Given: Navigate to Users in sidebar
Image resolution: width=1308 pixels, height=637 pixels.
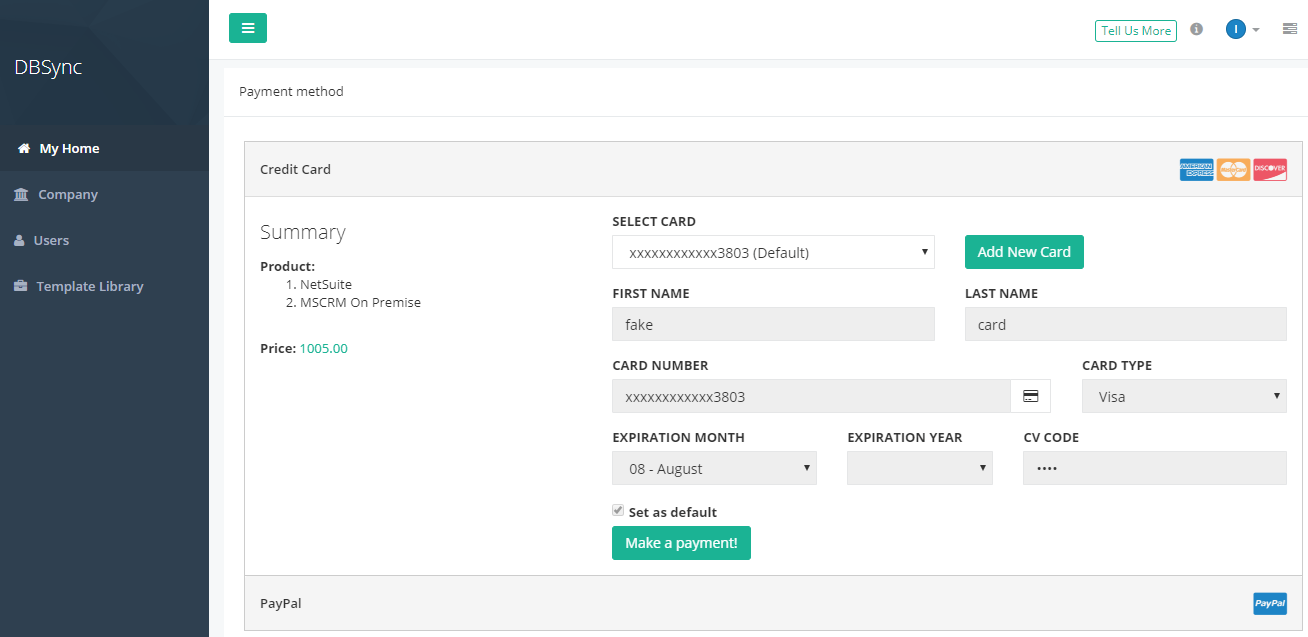Looking at the screenshot, I should coord(51,241).
